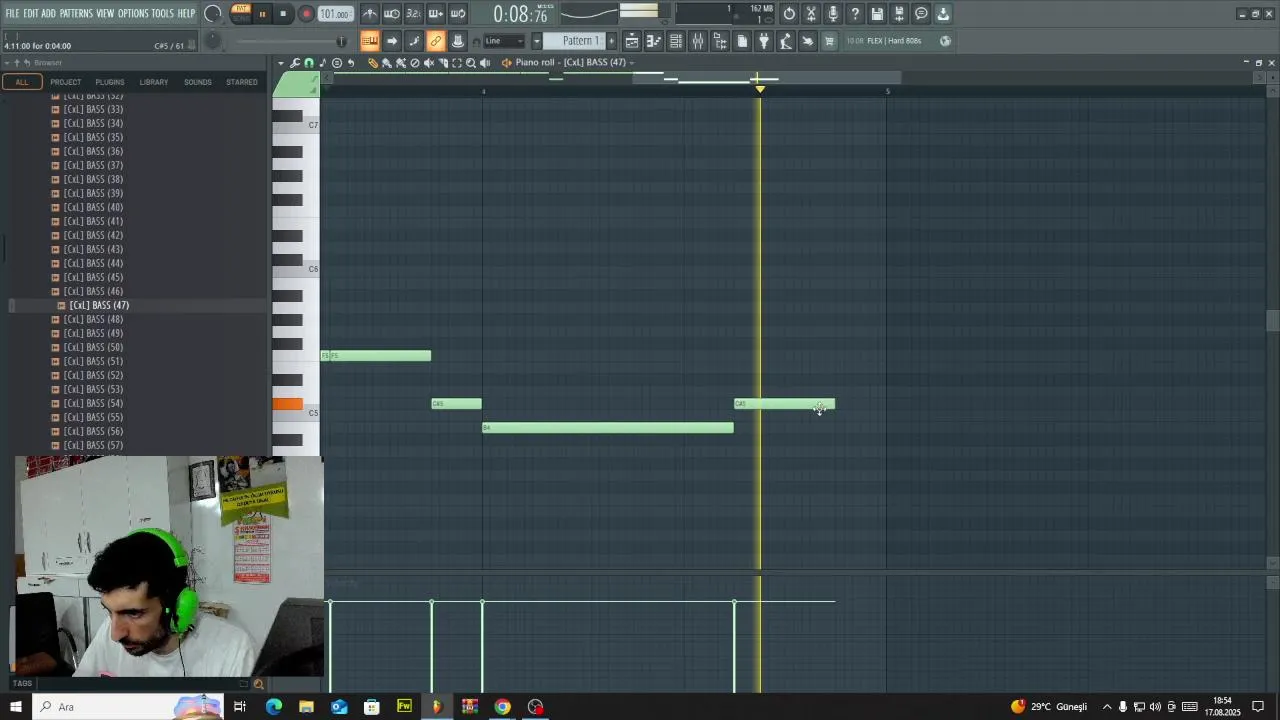Click the Pattern 1 name field

coord(574,41)
